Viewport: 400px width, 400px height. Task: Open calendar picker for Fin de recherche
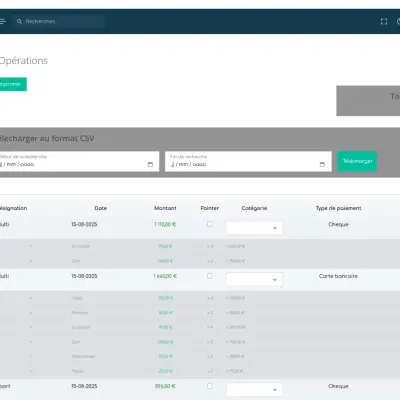coord(322,164)
